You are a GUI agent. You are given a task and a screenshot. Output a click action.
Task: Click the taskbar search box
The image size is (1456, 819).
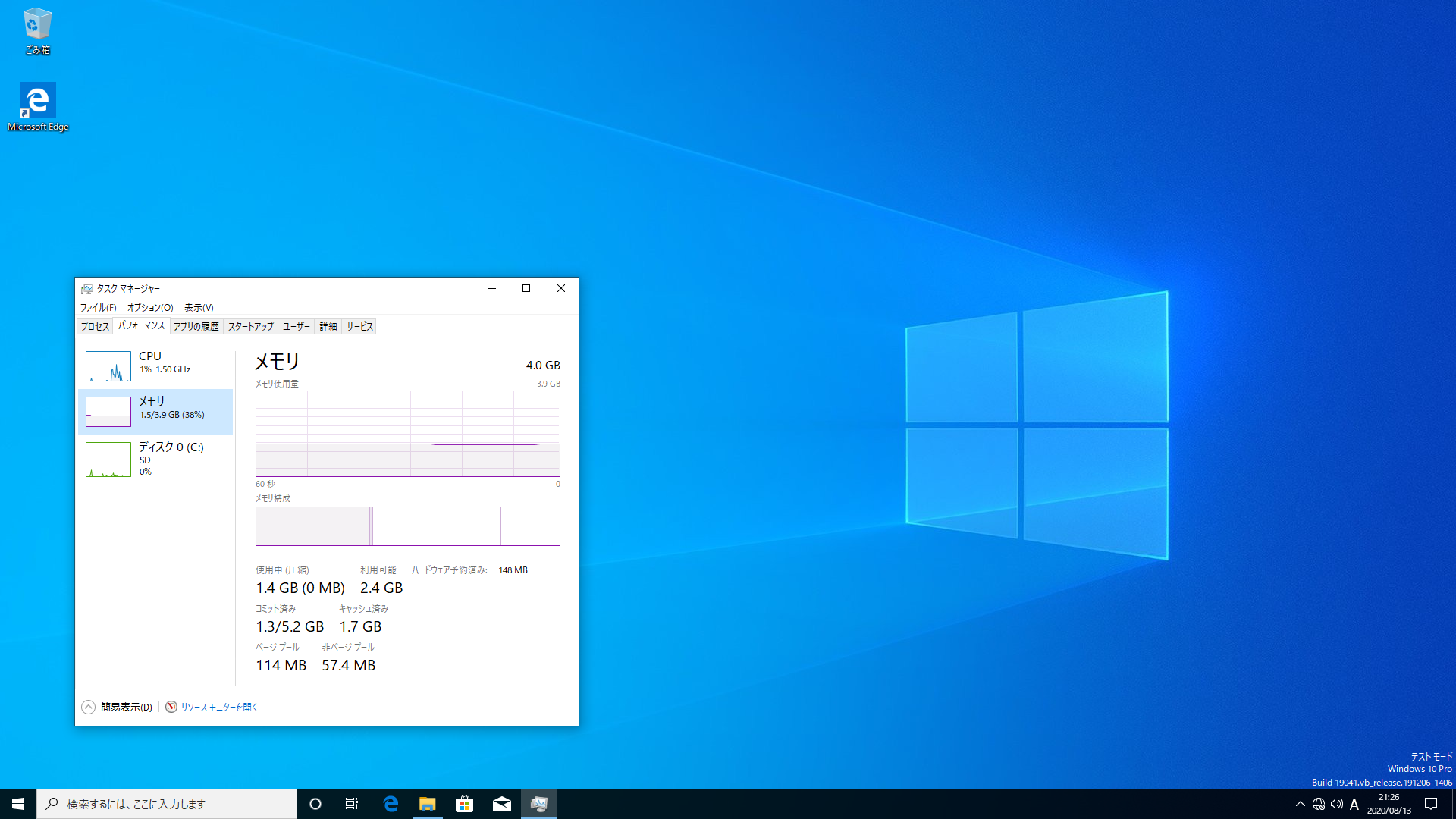[x=167, y=804]
